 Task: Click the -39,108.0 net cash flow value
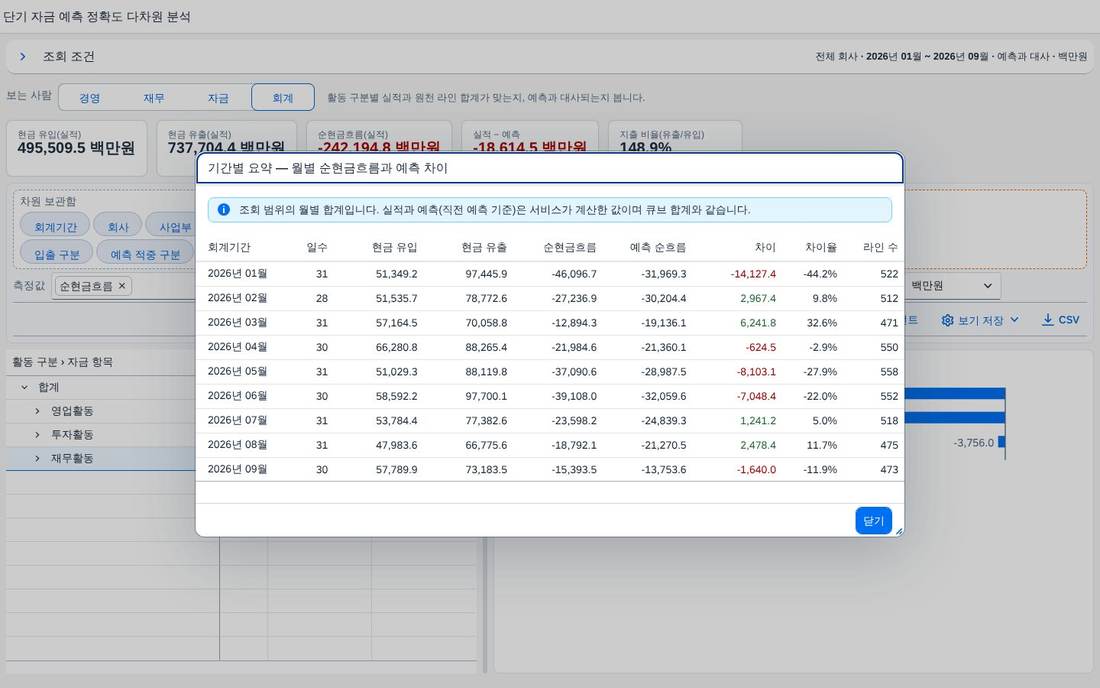click(574, 396)
